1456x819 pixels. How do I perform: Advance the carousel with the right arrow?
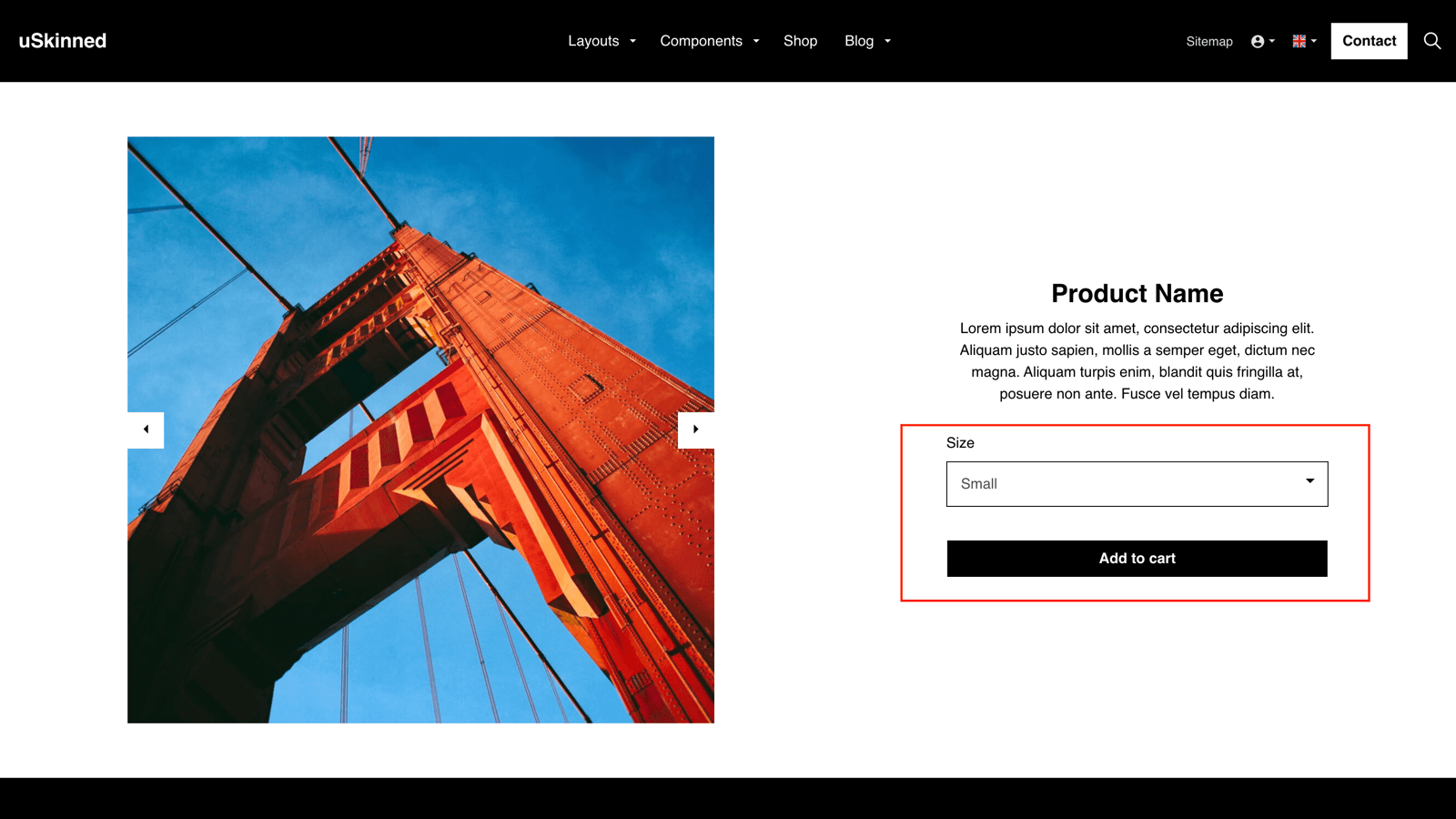tap(695, 429)
